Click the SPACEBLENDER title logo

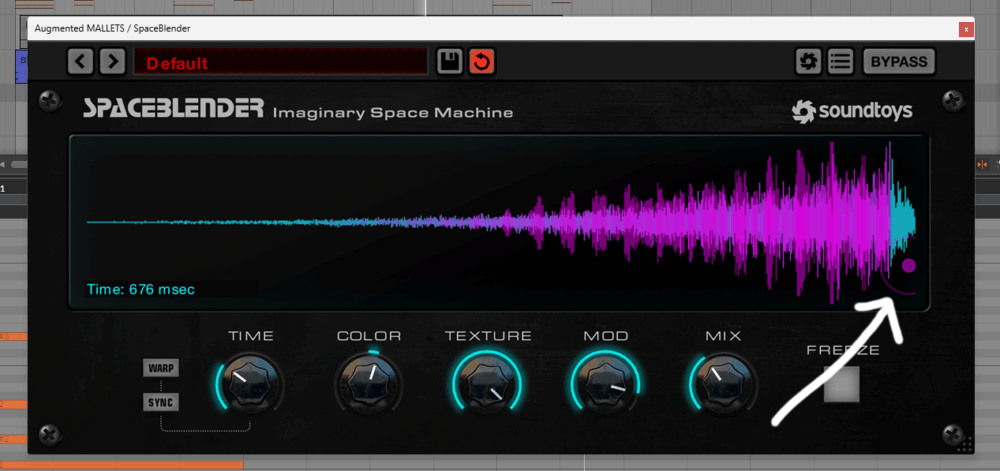click(x=173, y=108)
